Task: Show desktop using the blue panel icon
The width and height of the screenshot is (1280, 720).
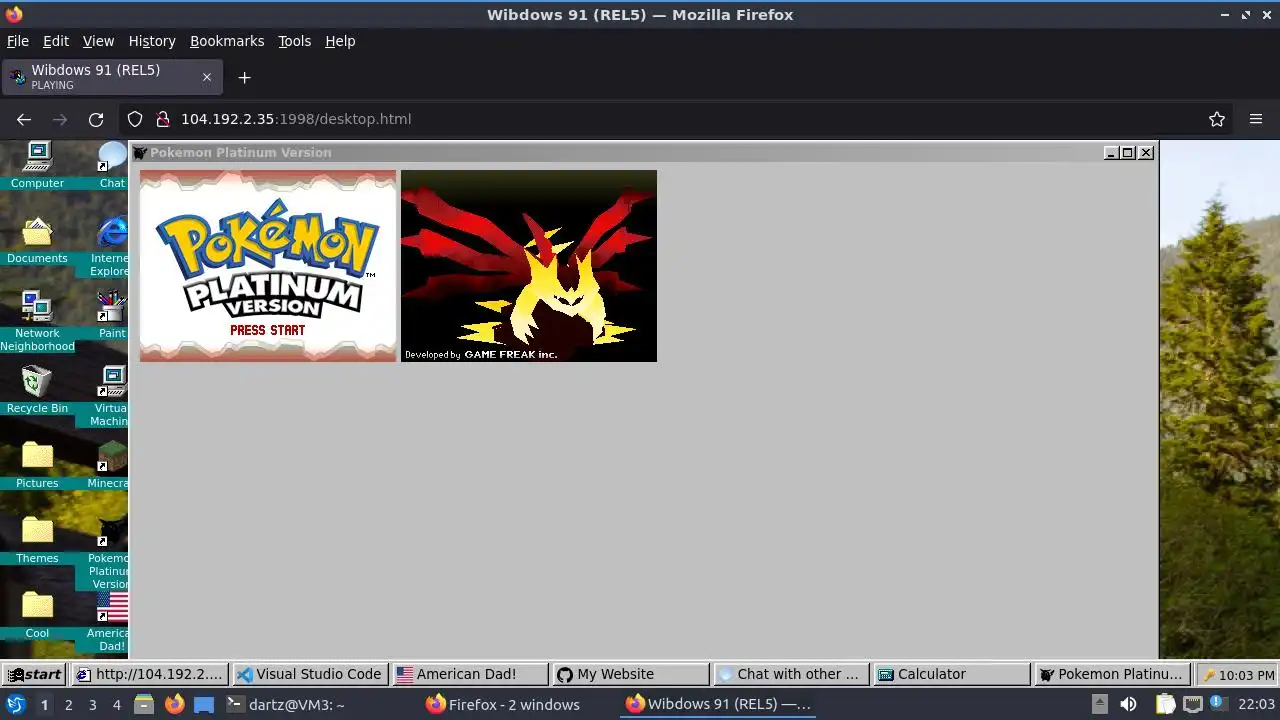Action: (204, 704)
